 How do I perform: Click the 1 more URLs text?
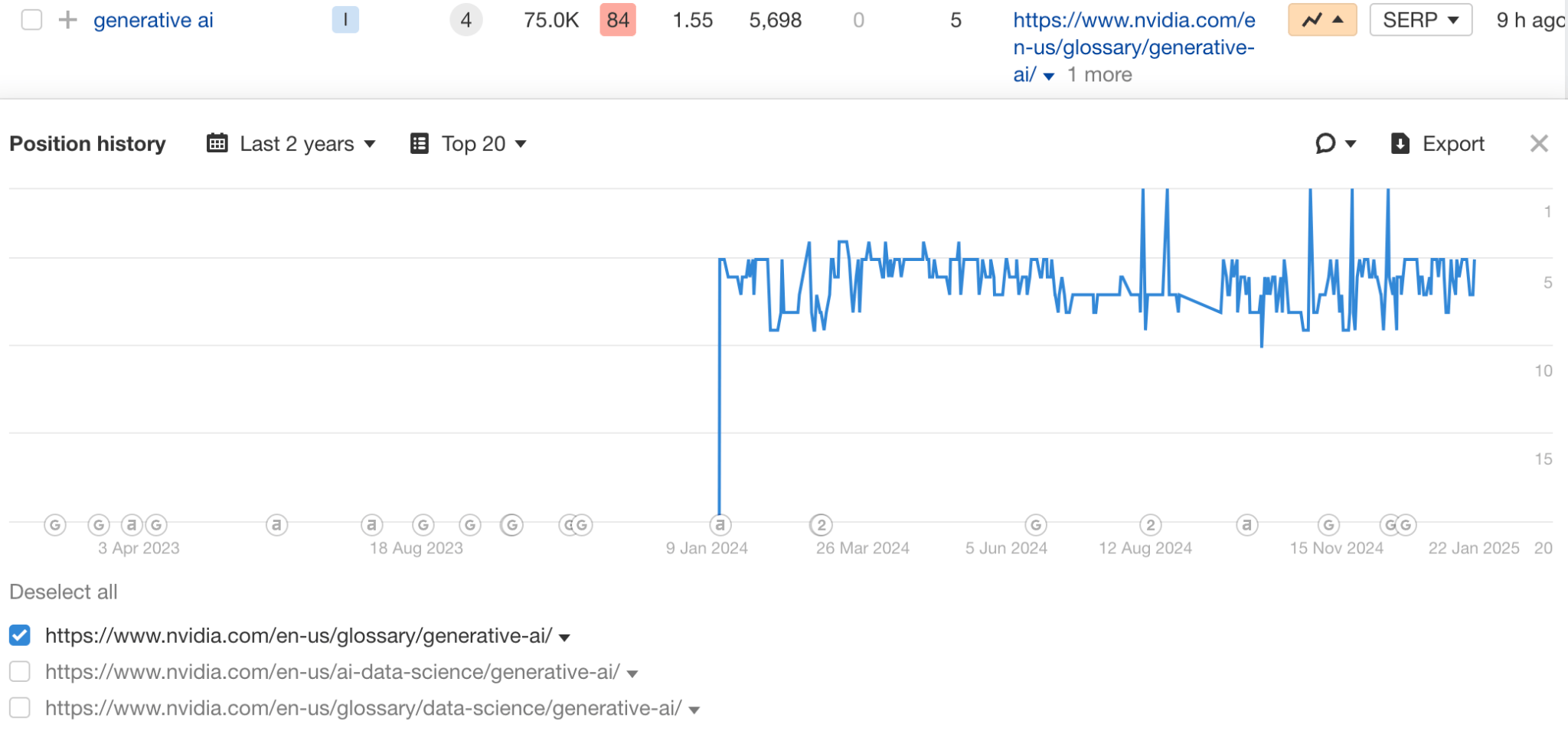(x=1099, y=75)
